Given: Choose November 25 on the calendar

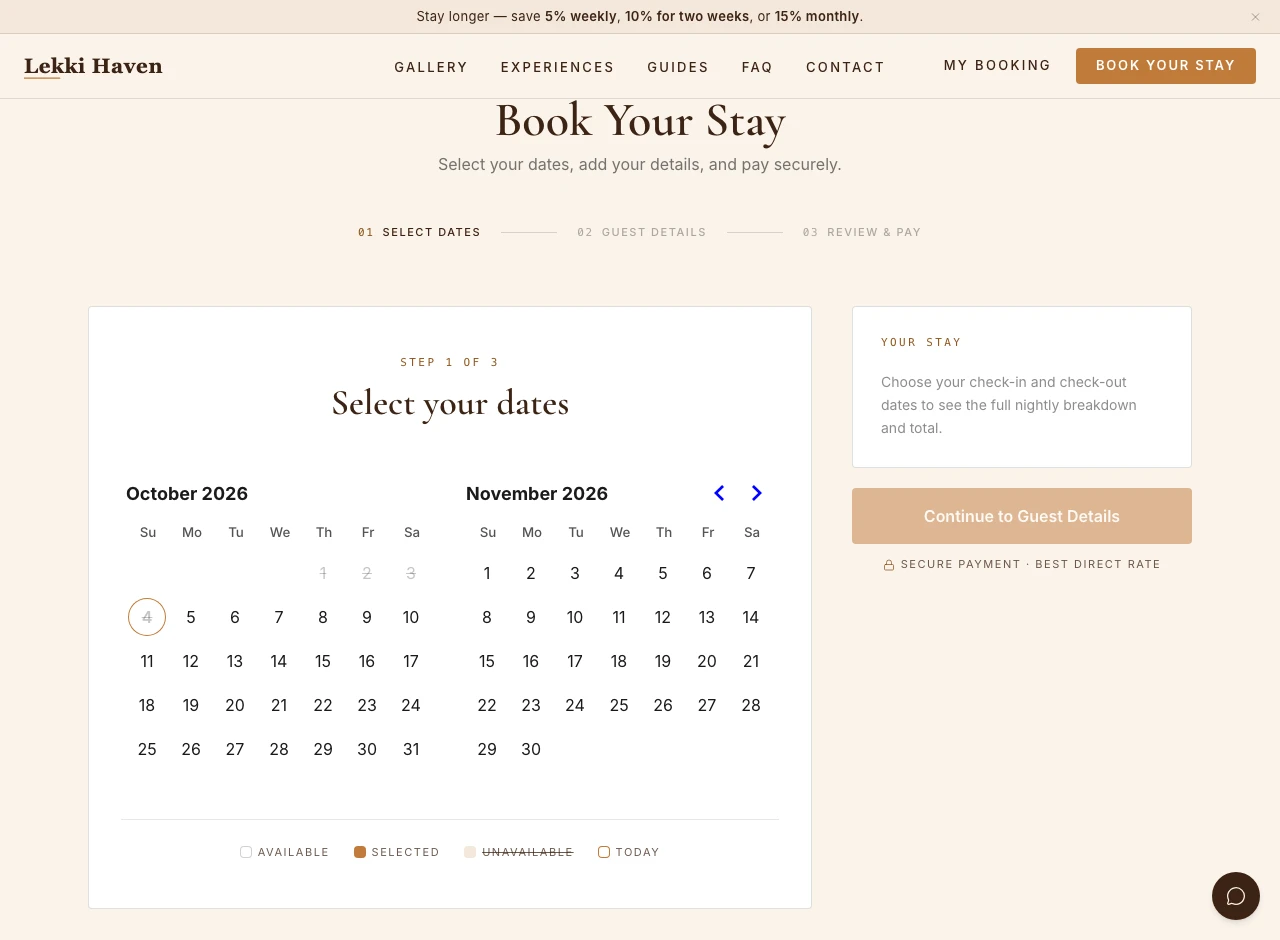Looking at the screenshot, I should 619,705.
